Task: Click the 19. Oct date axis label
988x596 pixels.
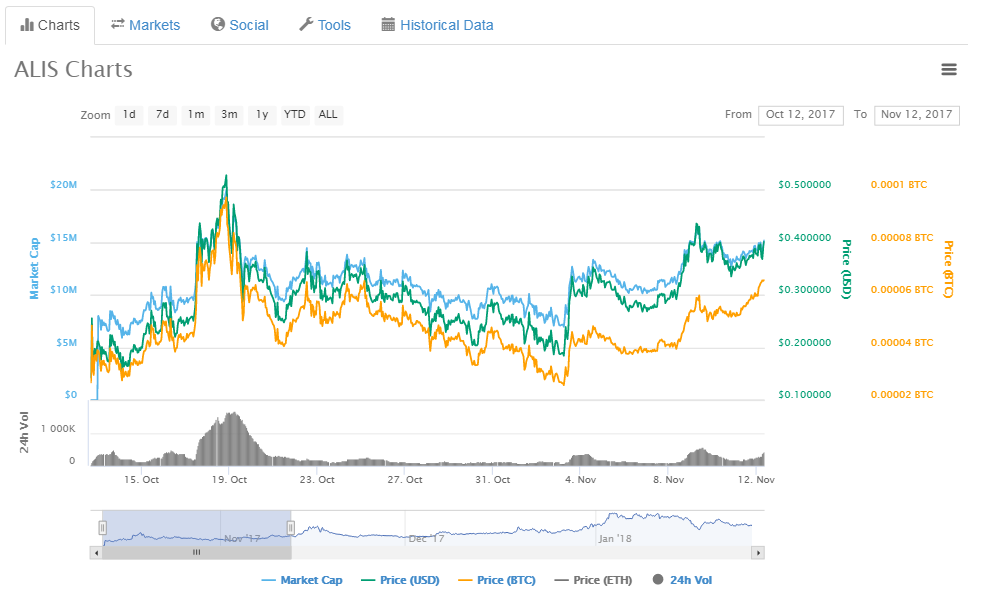Action: [229, 479]
